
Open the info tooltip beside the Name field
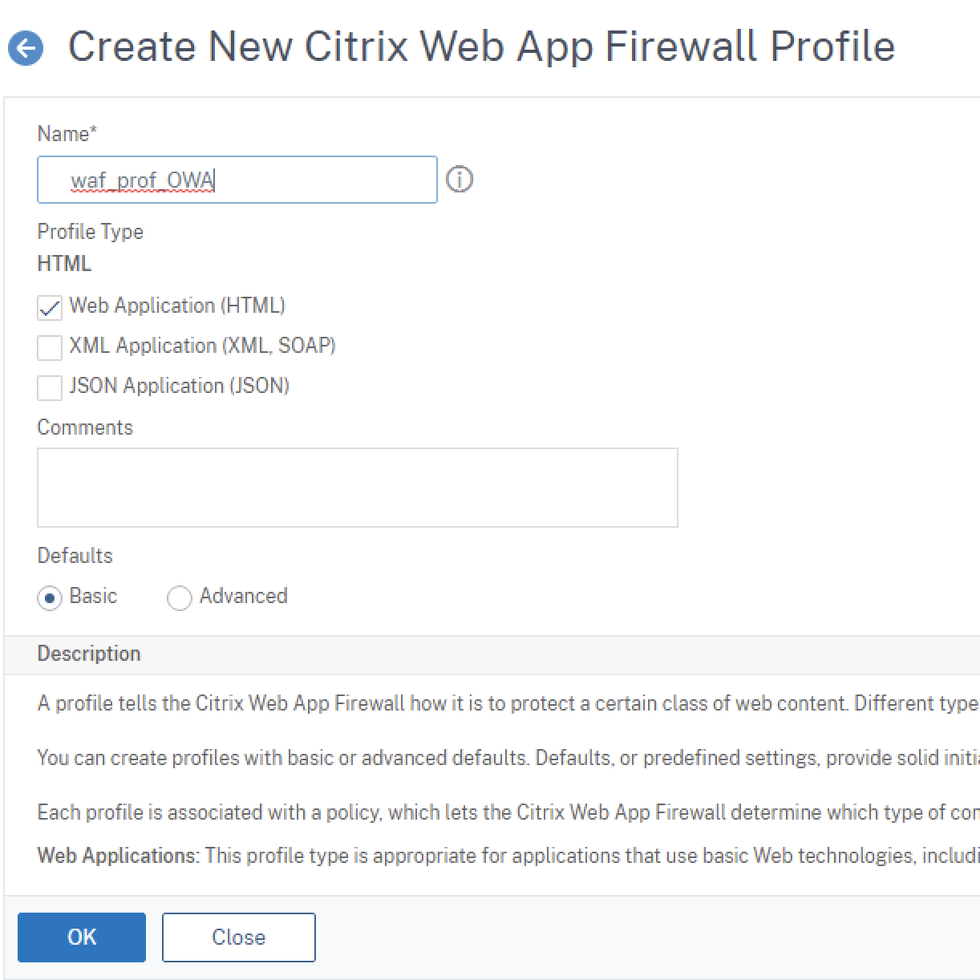click(x=459, y=179)
